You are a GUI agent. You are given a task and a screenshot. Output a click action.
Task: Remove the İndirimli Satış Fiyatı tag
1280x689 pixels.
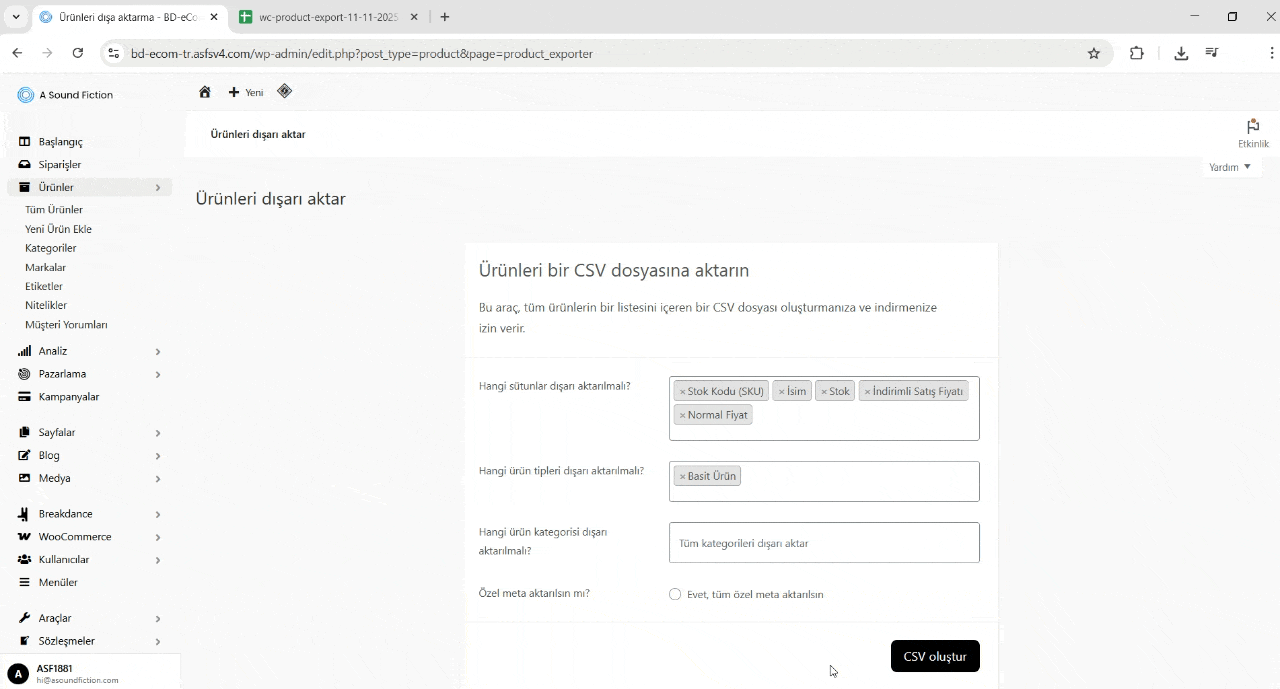(867, 392)
